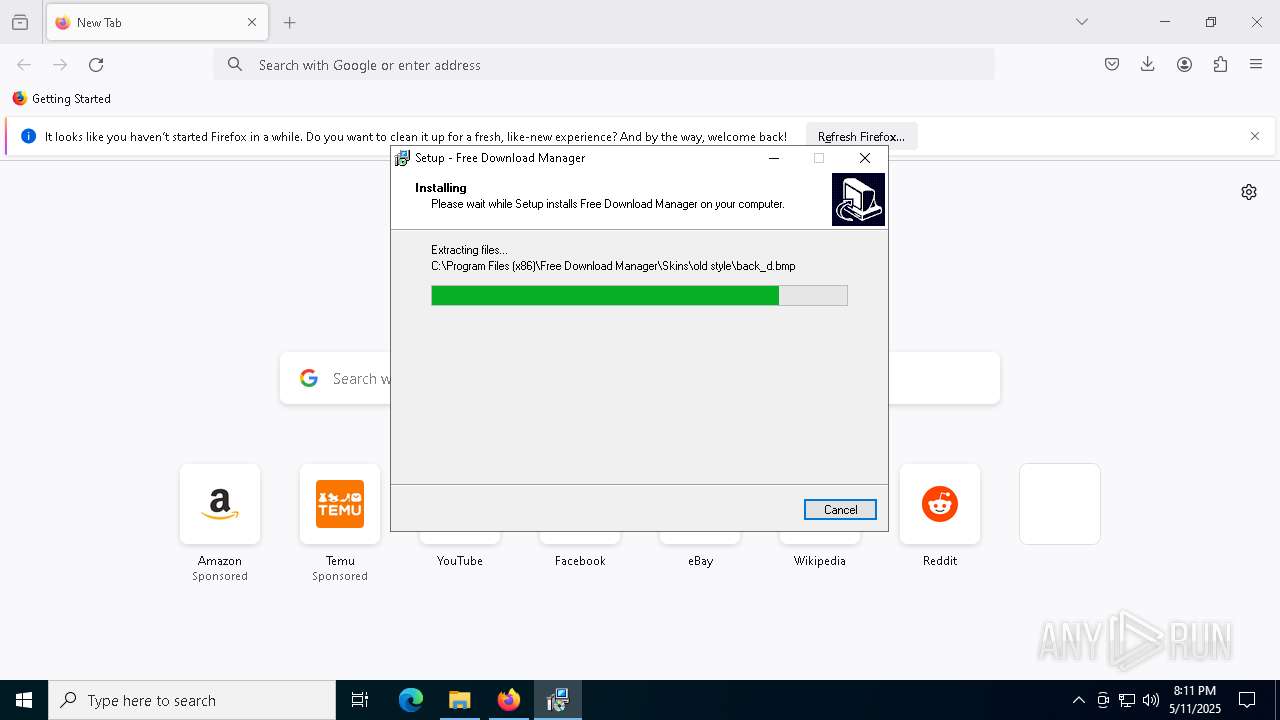Switch to Firefox in taskbar
The image size is (1280, 720).
[x=509, y=700]
